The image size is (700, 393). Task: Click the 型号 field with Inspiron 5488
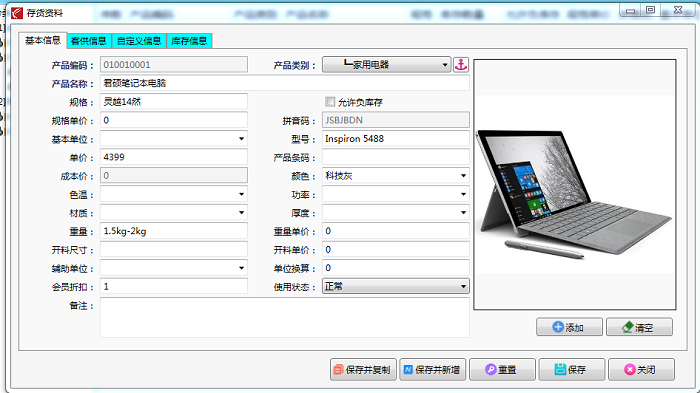point(396,139)
